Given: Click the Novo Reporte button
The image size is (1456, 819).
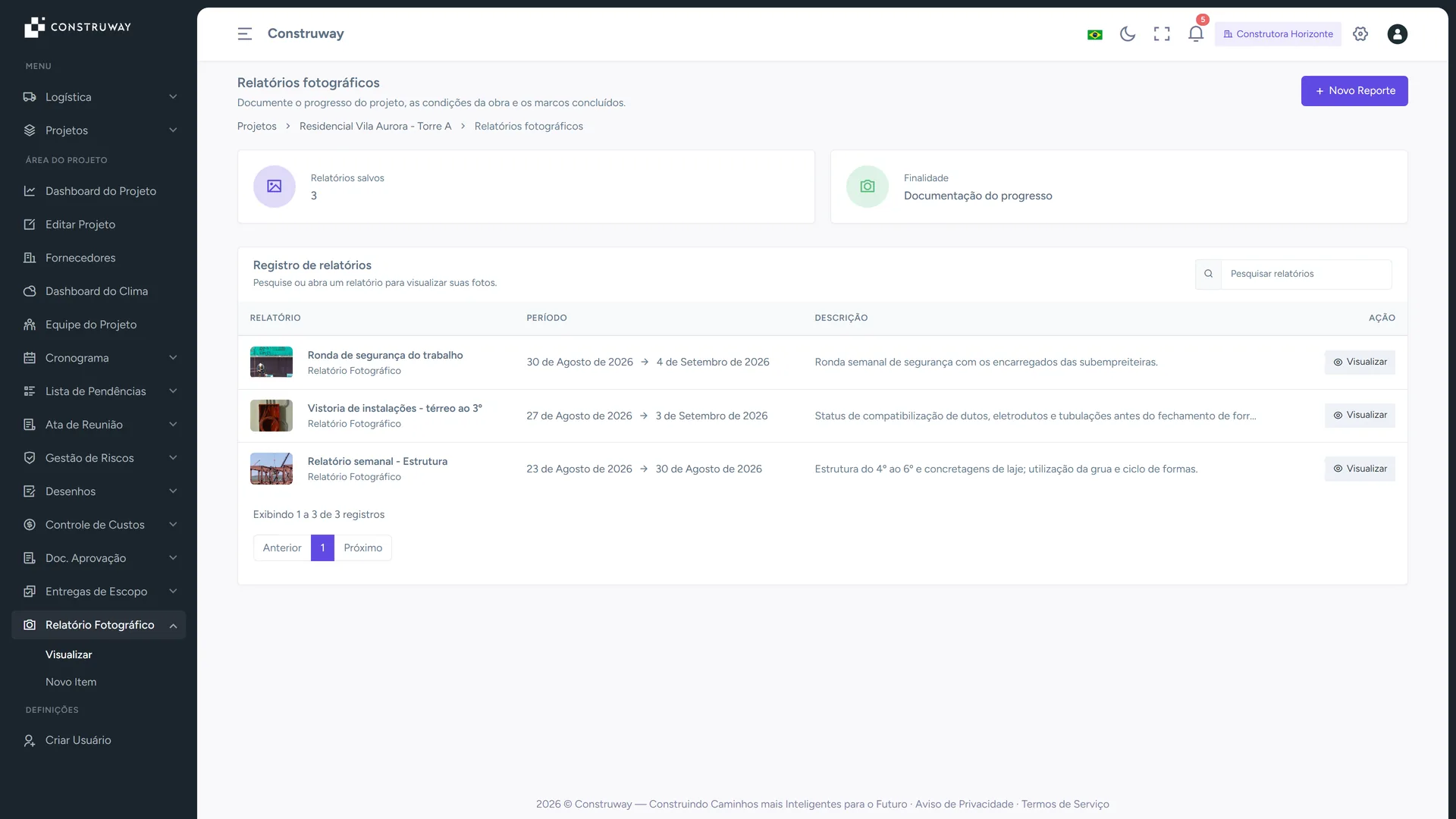Looking at the screenshot, I should click(x=1354, y=91).
